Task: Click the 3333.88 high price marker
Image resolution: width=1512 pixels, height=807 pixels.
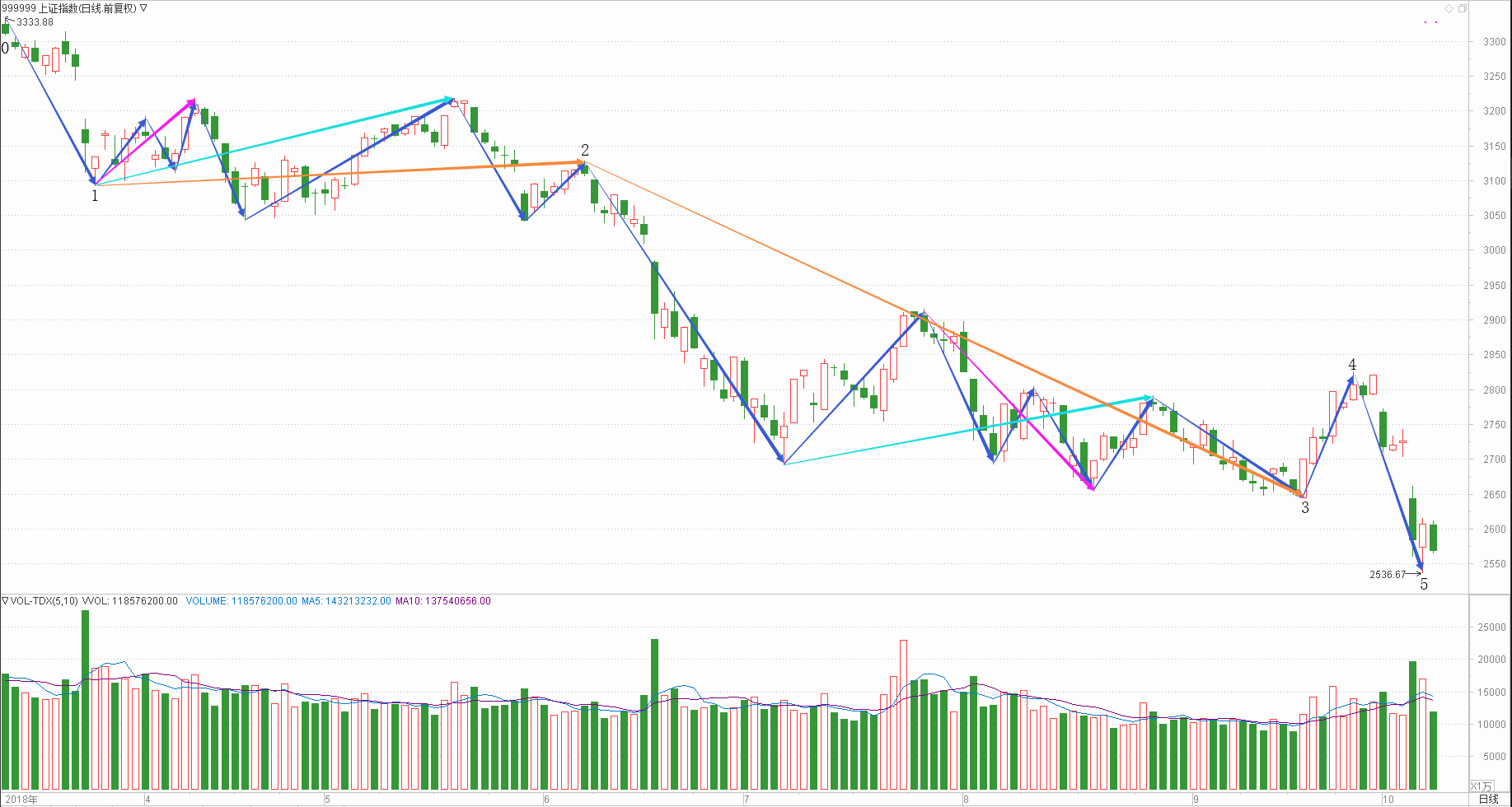Action: [x=35, y=22]
